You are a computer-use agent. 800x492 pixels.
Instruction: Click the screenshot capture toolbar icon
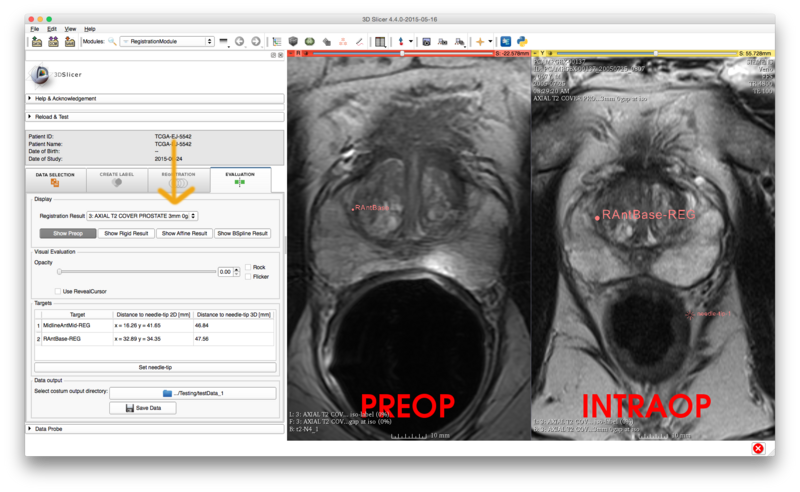(427, 42)
